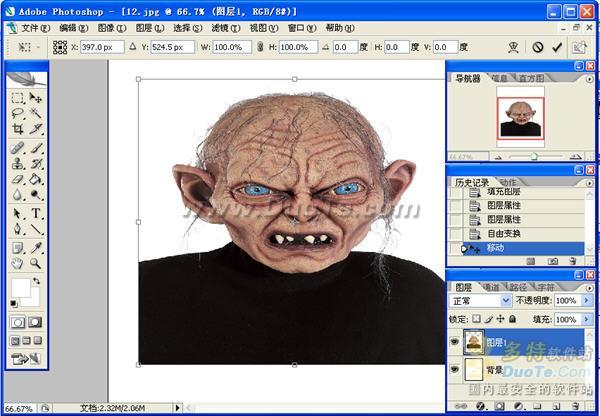Select the Path Selection tool
Viewport: 600px width, 416px height.
(17, 214)
